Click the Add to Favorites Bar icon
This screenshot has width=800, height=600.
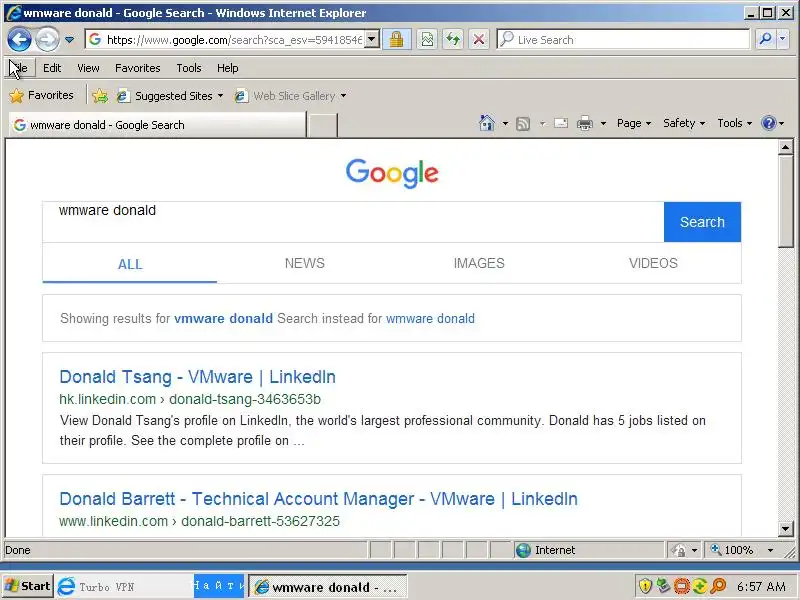coord(100,96)
